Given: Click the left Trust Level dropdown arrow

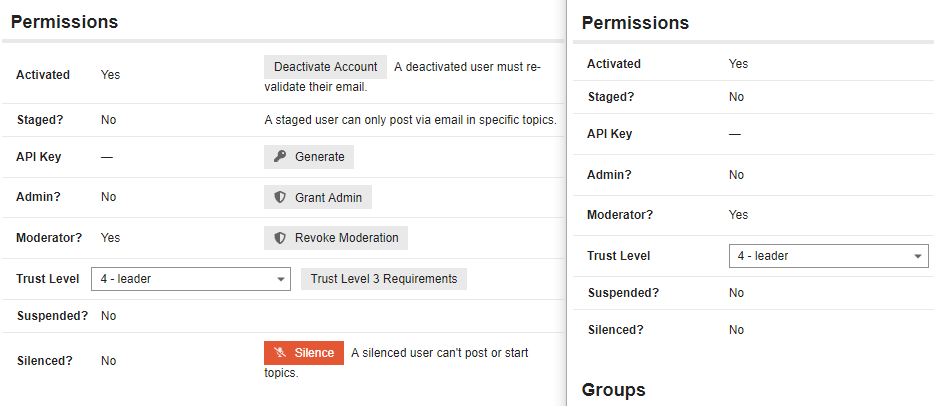Looking at the screenshot, I should [x=281, y=279].
